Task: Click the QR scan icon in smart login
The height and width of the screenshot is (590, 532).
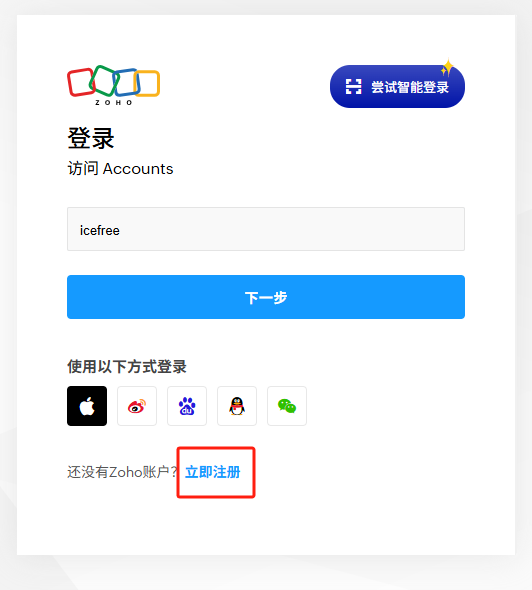Action: 353,87
